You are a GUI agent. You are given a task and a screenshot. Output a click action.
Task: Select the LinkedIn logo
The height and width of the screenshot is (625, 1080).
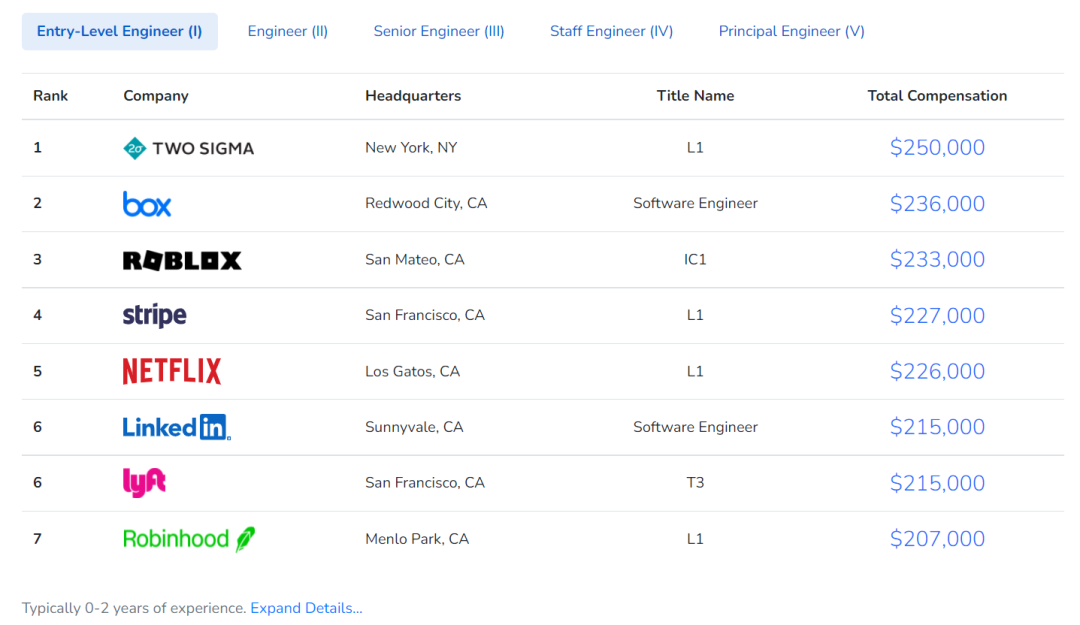[176, 427]
